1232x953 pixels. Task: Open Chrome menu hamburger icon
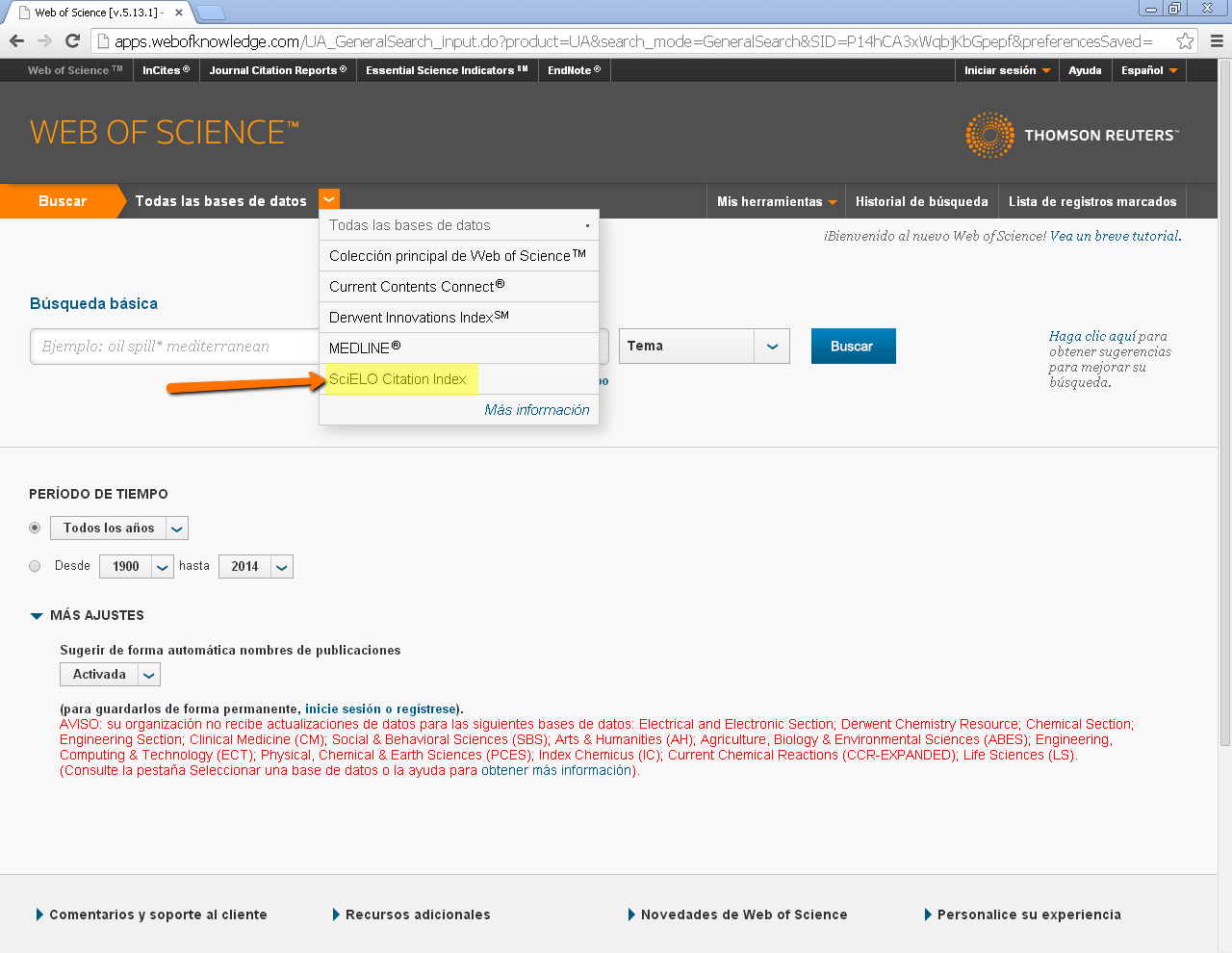[x=1217, y=40]
